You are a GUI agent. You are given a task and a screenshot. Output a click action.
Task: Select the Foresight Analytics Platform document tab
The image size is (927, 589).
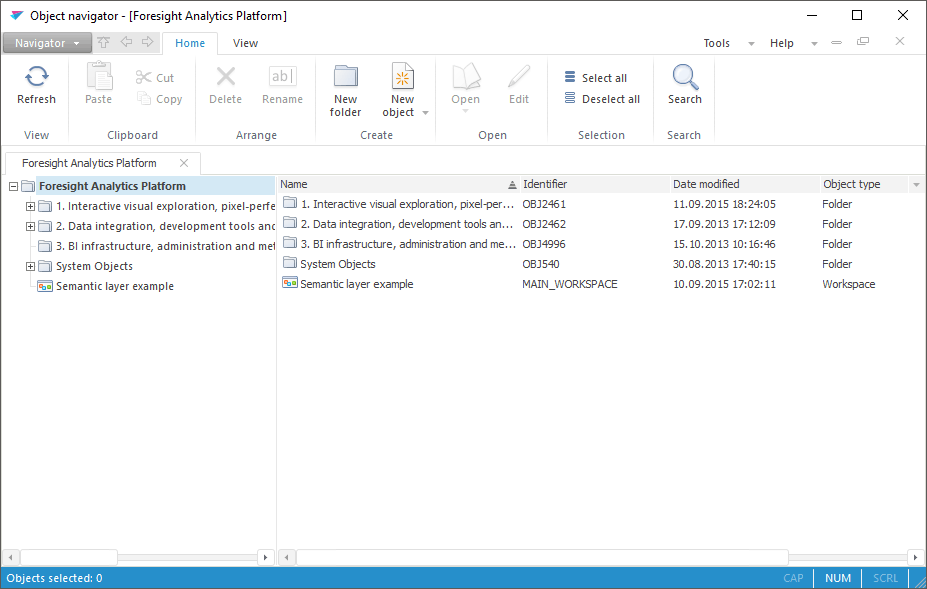coord(89,163)
